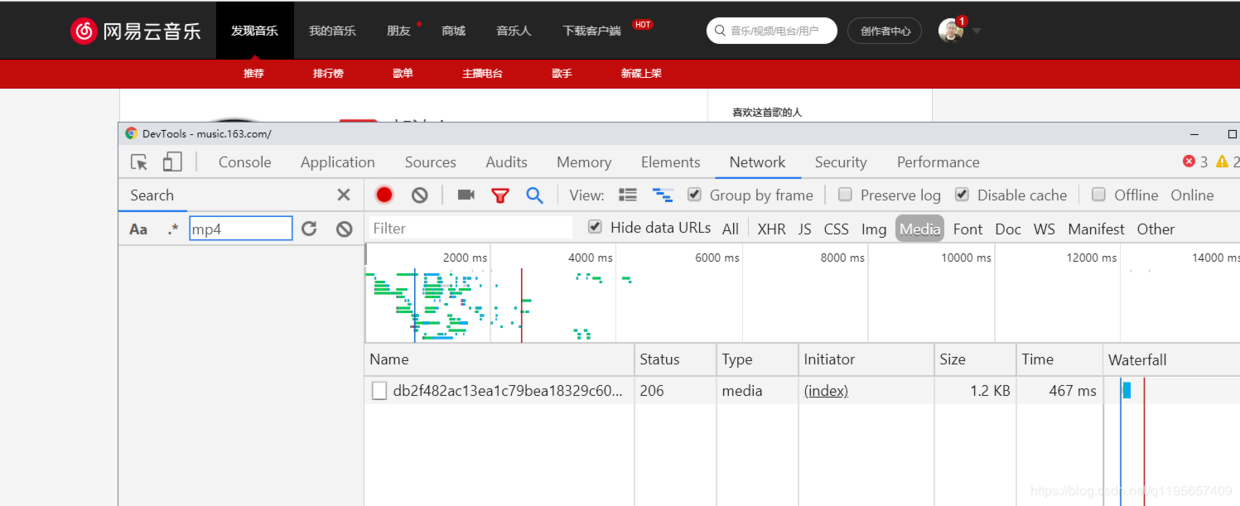This screenshot has height=506, width=1240.
Task: Filter requests by WS
Action: click(x=1044, y=229)
